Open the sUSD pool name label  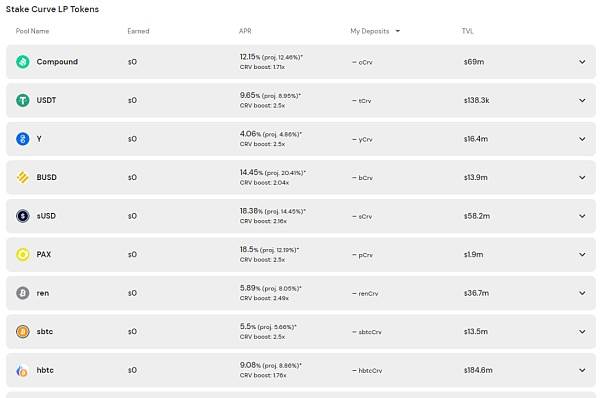click(x=46, y=216)
